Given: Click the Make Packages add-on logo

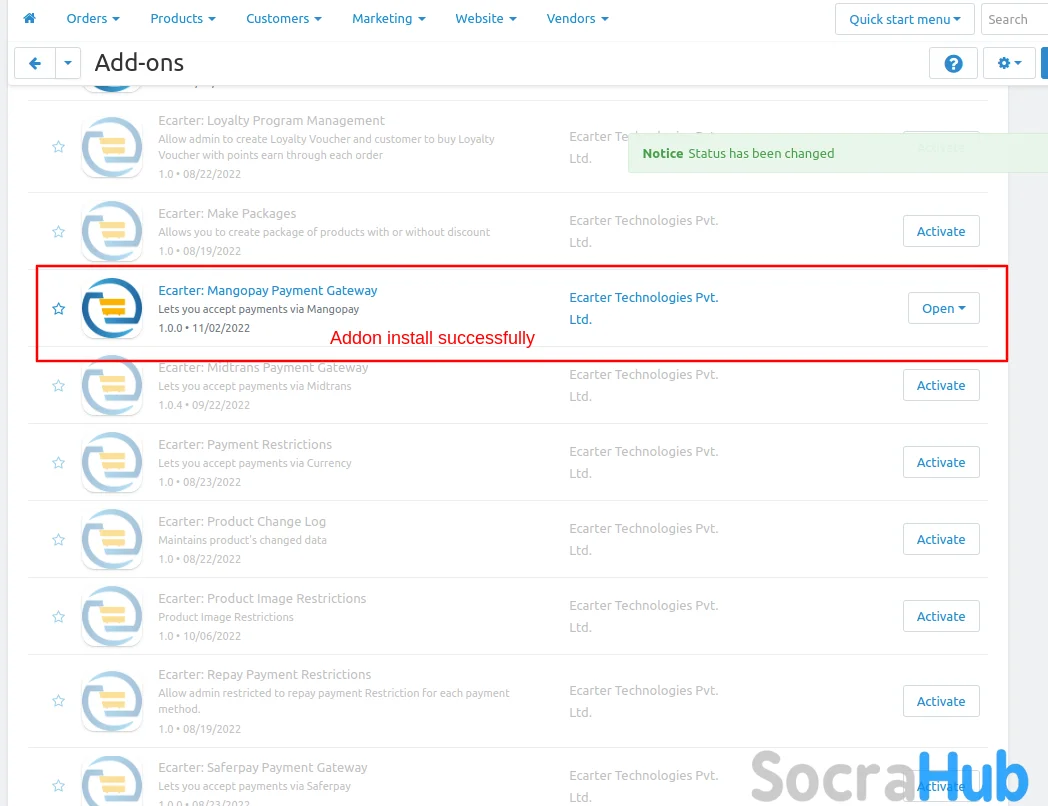Looking at the screenshot, I should click(112, 231).
